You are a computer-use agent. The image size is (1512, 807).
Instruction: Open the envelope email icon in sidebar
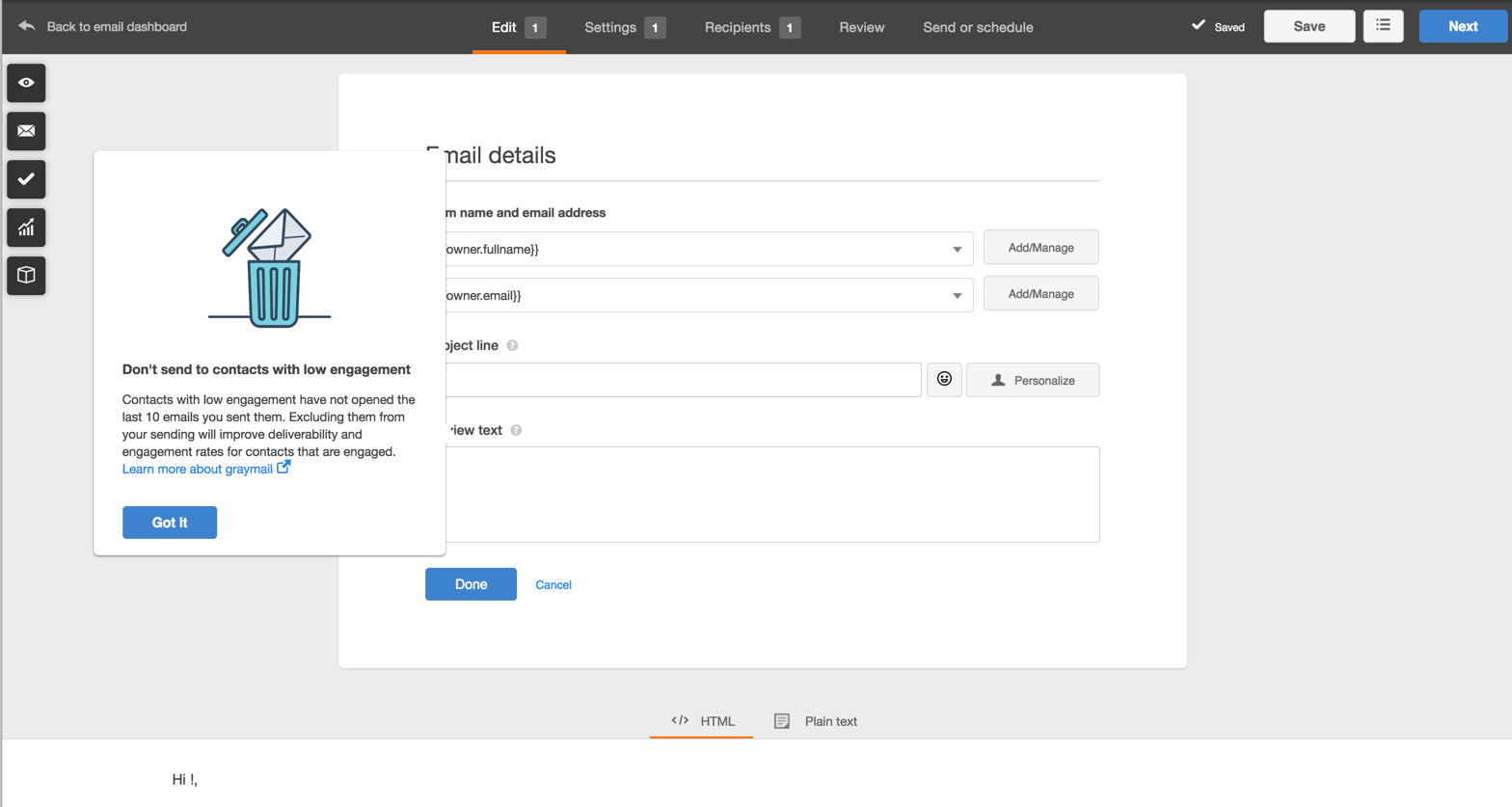point(26,131)
